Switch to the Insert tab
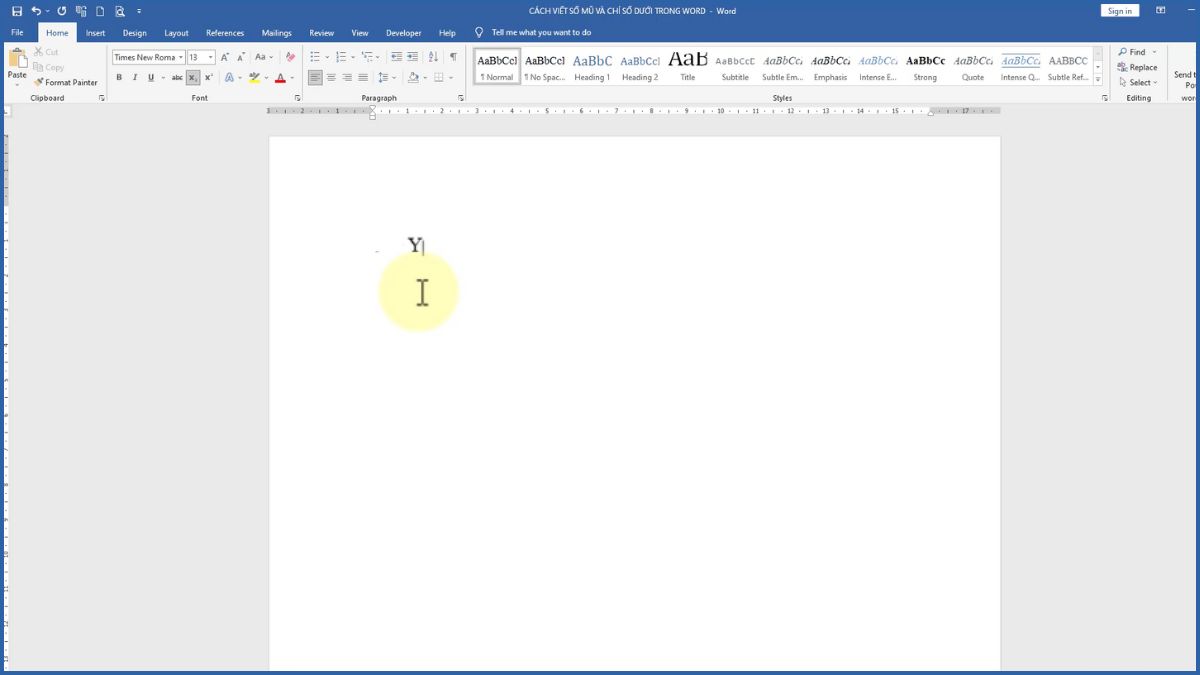This screenshot has height=675, width=1200. click(x=95, y=33)
